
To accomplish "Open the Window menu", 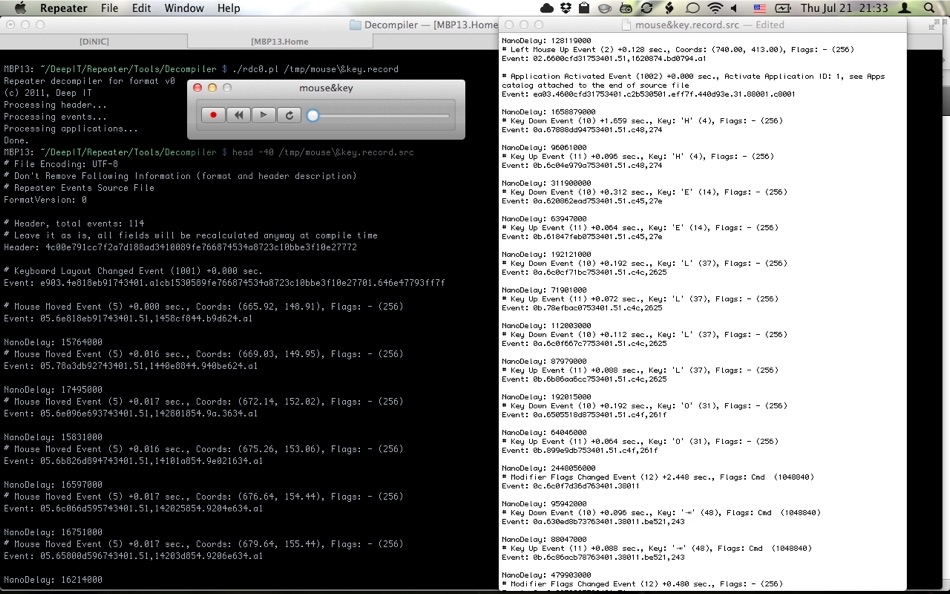I will pos(184,8).
